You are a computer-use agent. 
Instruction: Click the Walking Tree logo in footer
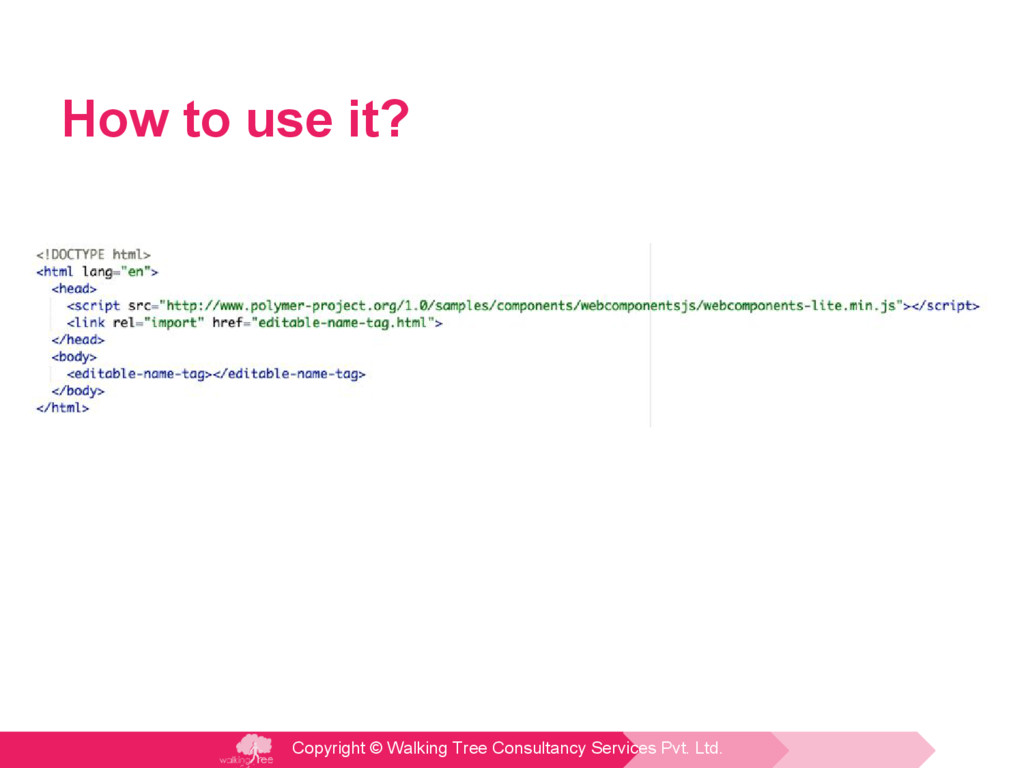pos(248,749)
